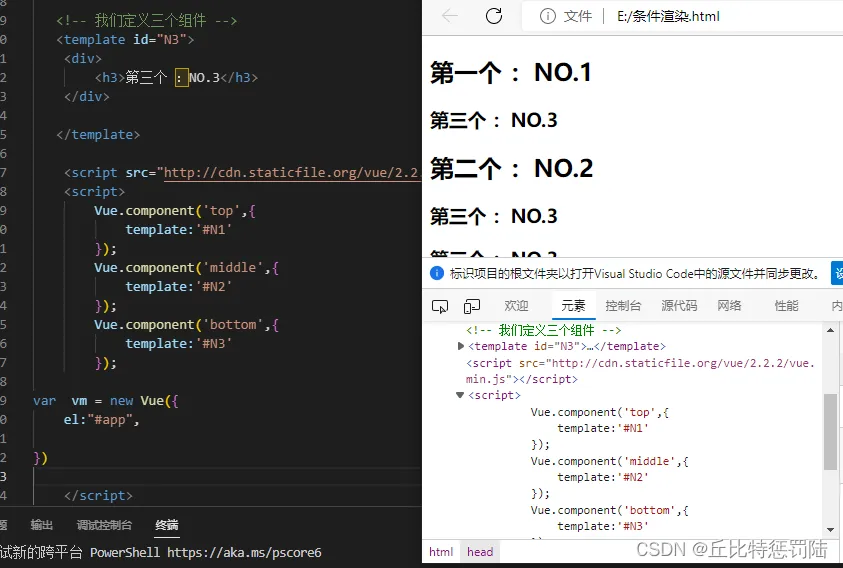Image resolution: width=843 pixels, height=568 pixels.
Task: Open the 调试控制台 panel in VS Code
Action: (104, 525)
